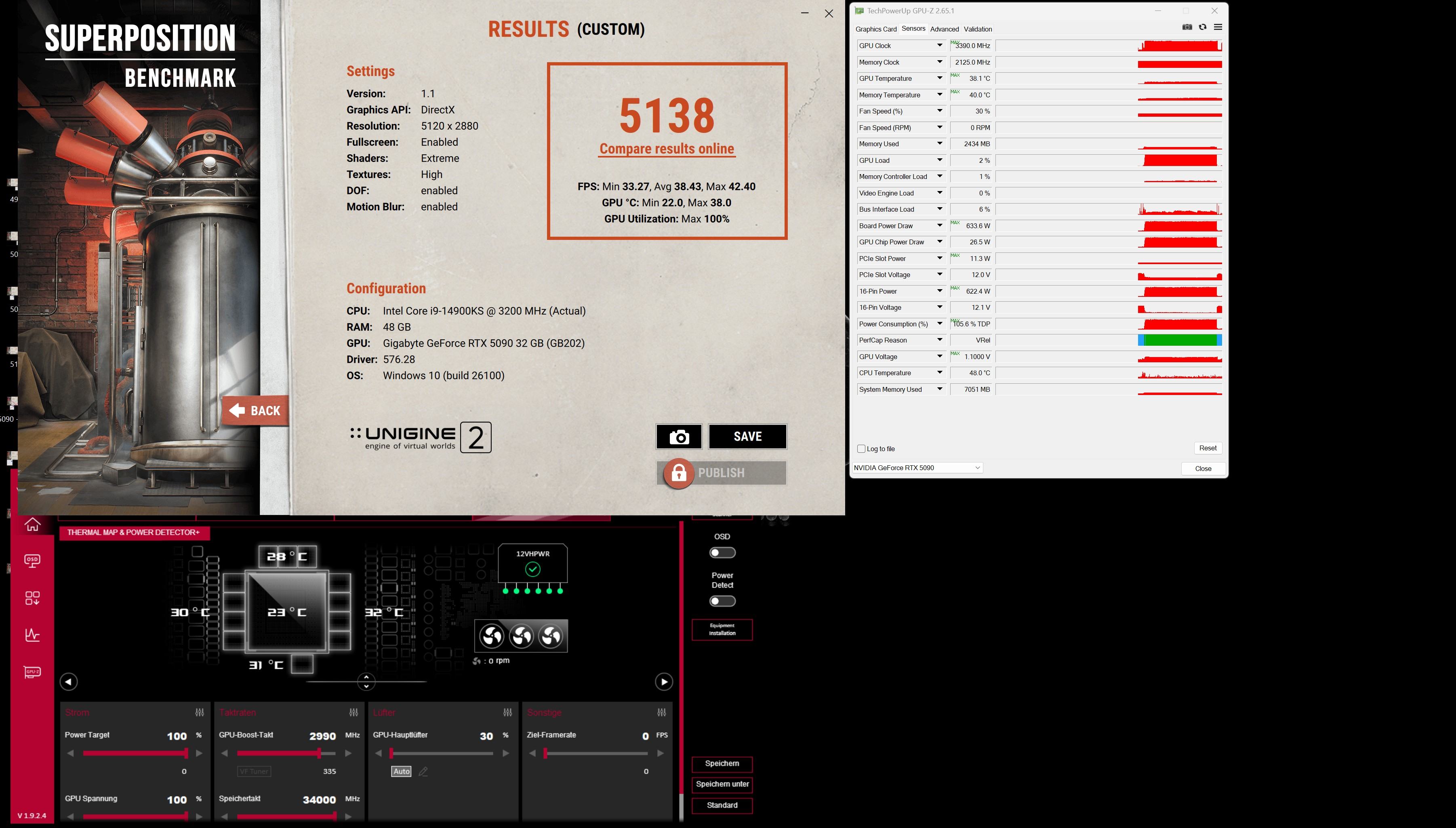Open the Board Power Draw sensor dropdown
1456x828 pixels.
(940, 226)
